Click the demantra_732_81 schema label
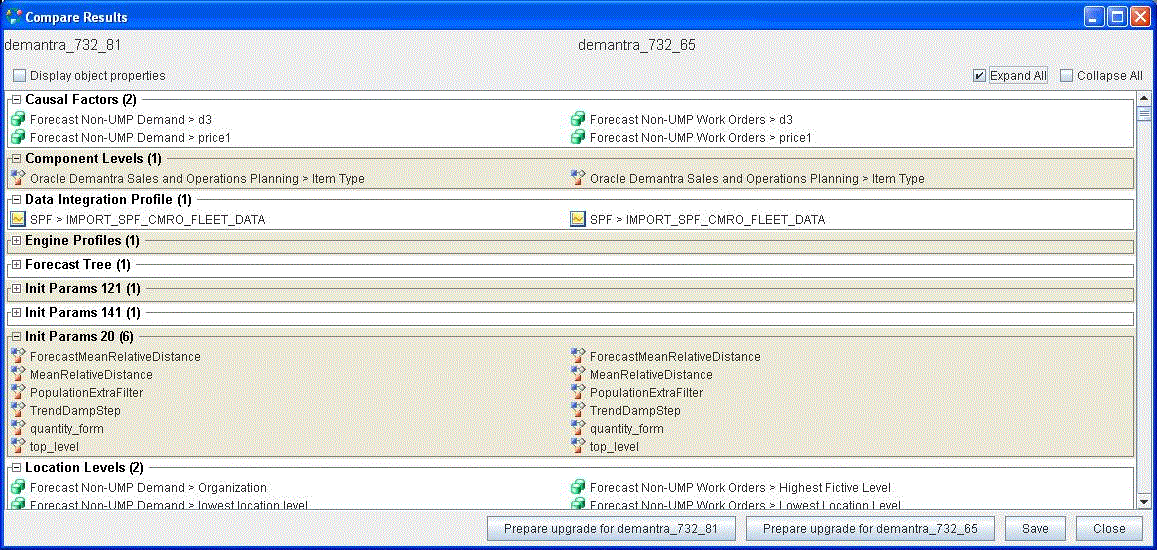The width and height of the screenshot is (1157, 550). click(x=62, y=46)
